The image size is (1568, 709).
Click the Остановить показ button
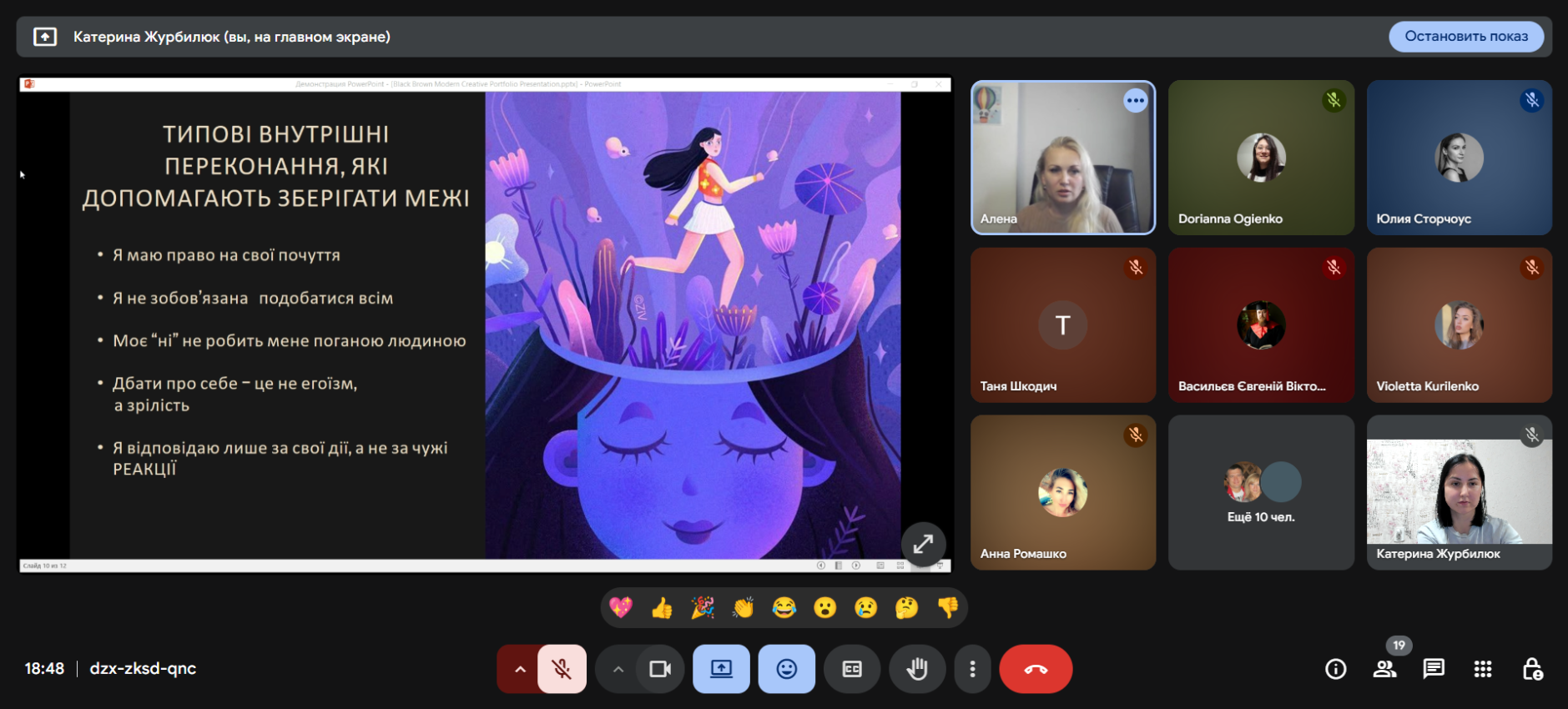pyautogui.click(x=1465, y=37)
